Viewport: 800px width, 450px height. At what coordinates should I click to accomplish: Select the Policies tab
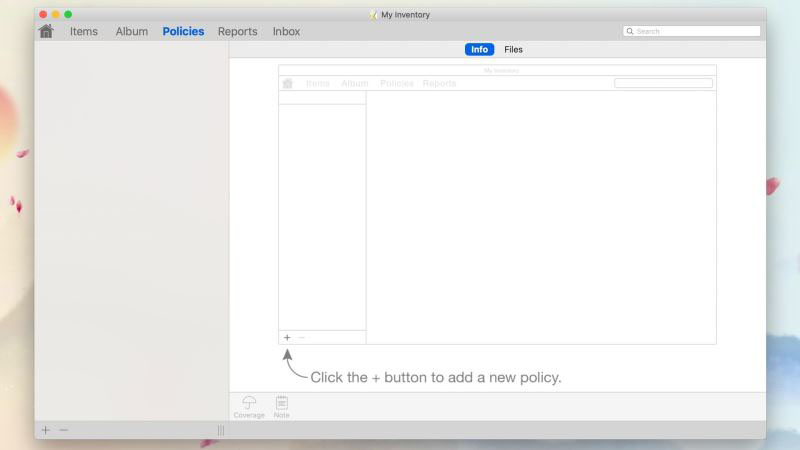tap(183, 32)
